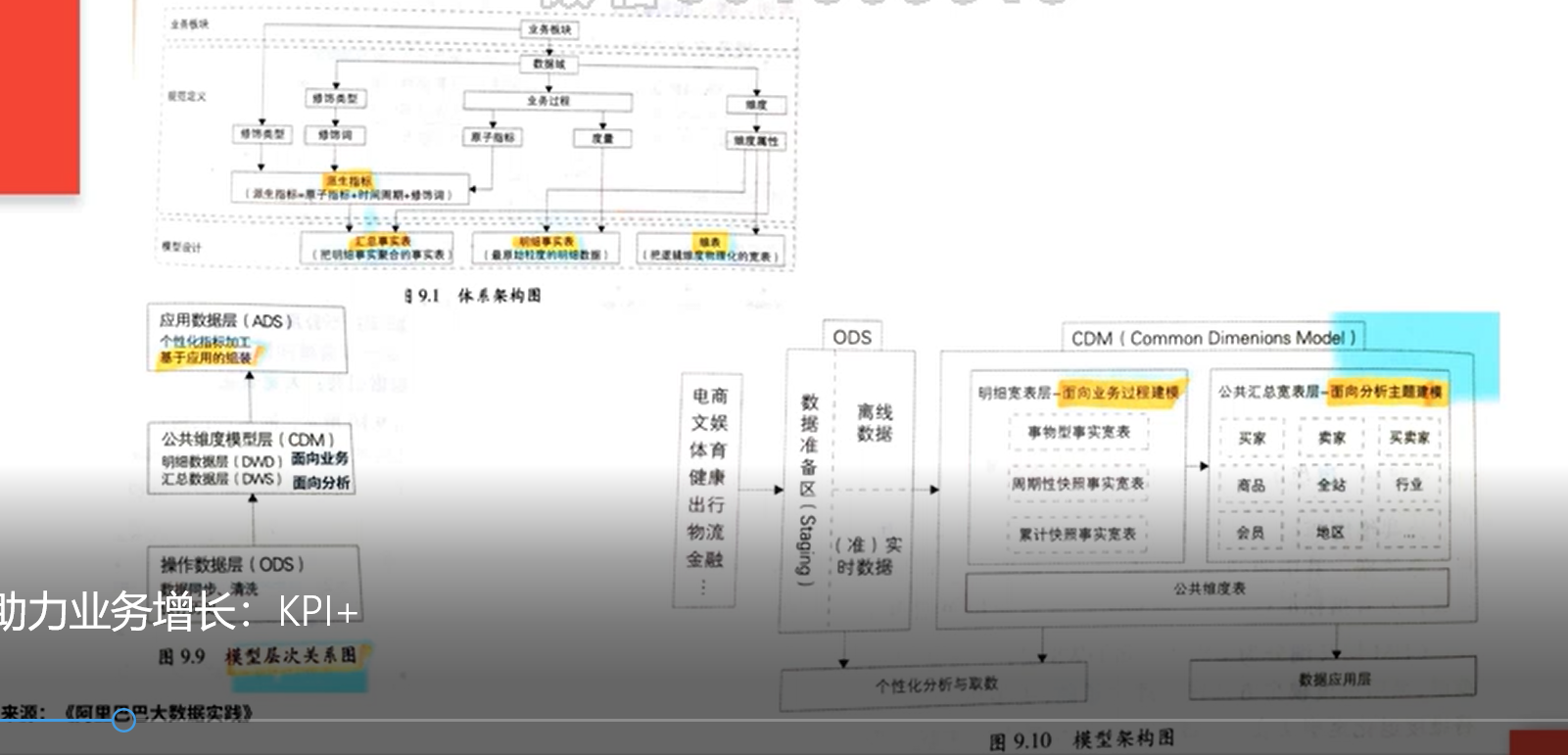Click the '修饰词' box
The image size is (1568, 755).
(335, 134)
